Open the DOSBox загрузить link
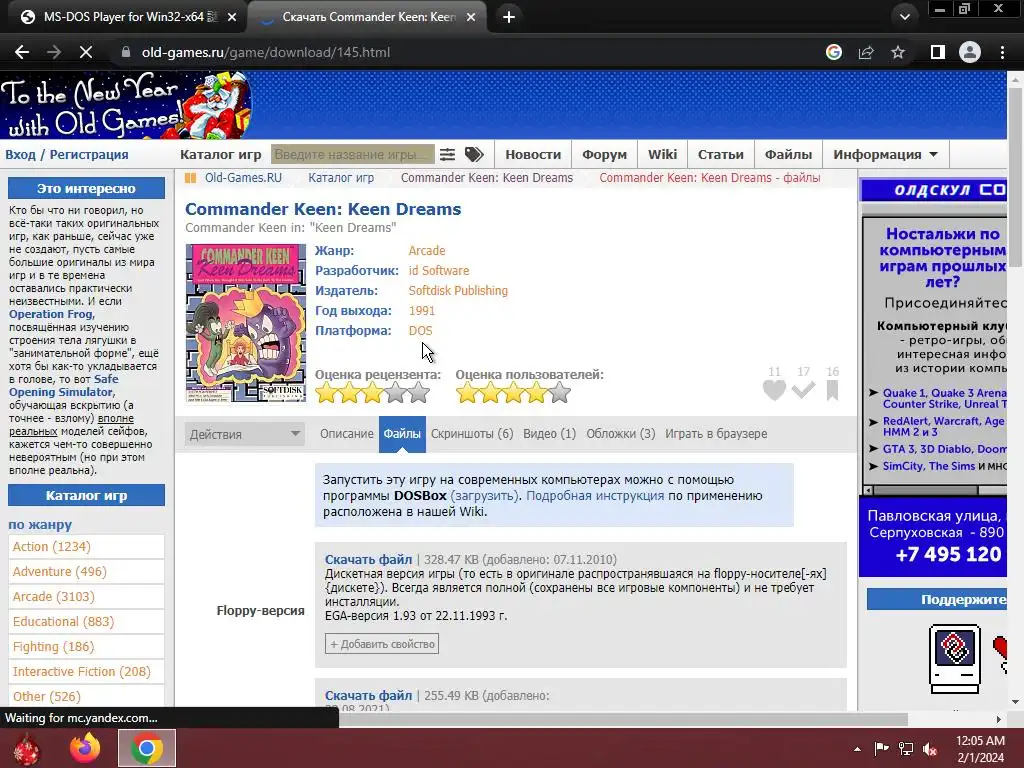 [x=484, y=496]
